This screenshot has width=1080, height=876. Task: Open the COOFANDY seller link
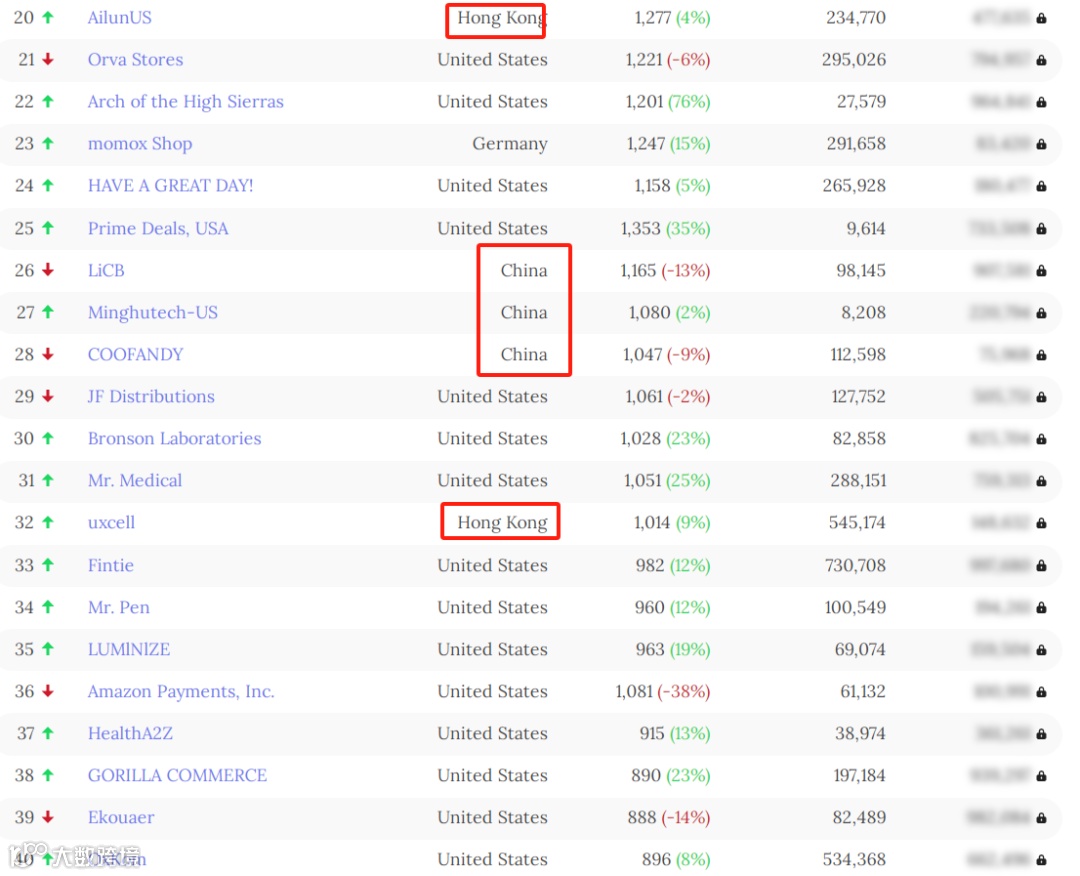coord(136,355)
